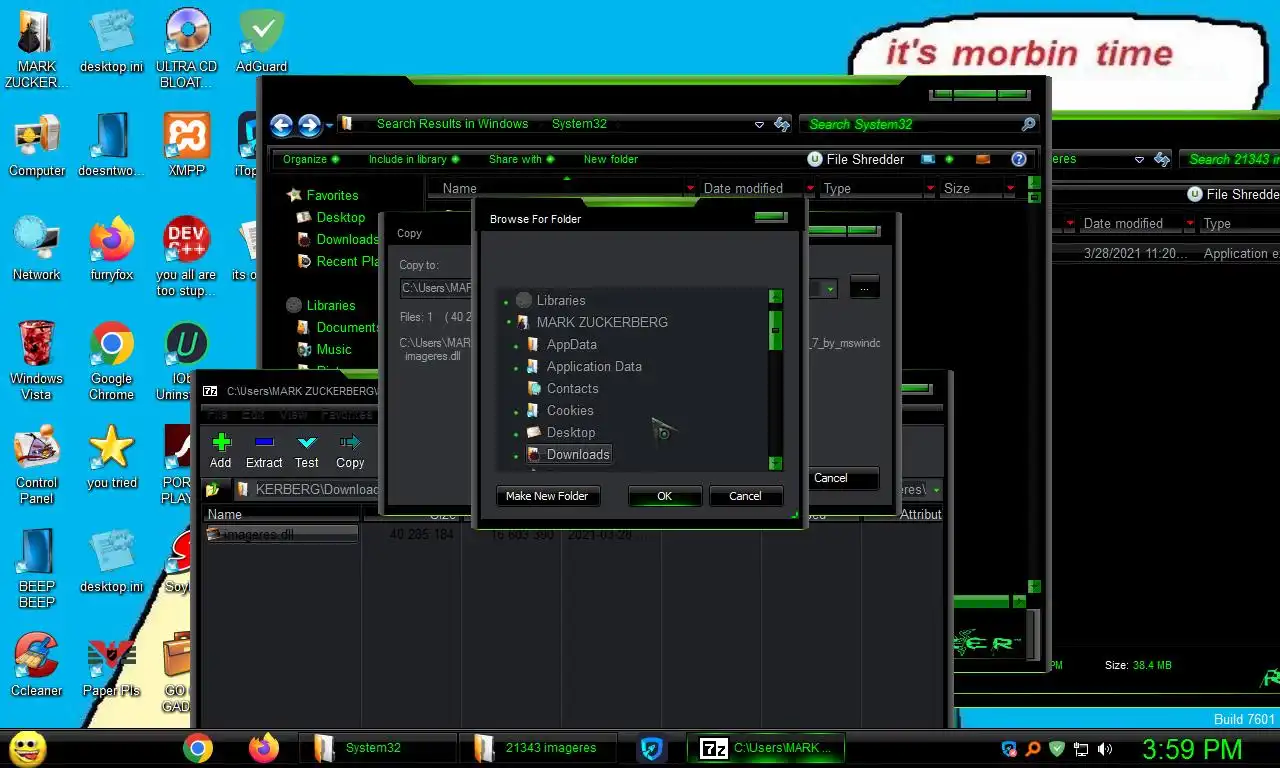This screenshot has height=768, width=1280.
Task: Switch to System32 taskbar window
Action: (378, 748)
